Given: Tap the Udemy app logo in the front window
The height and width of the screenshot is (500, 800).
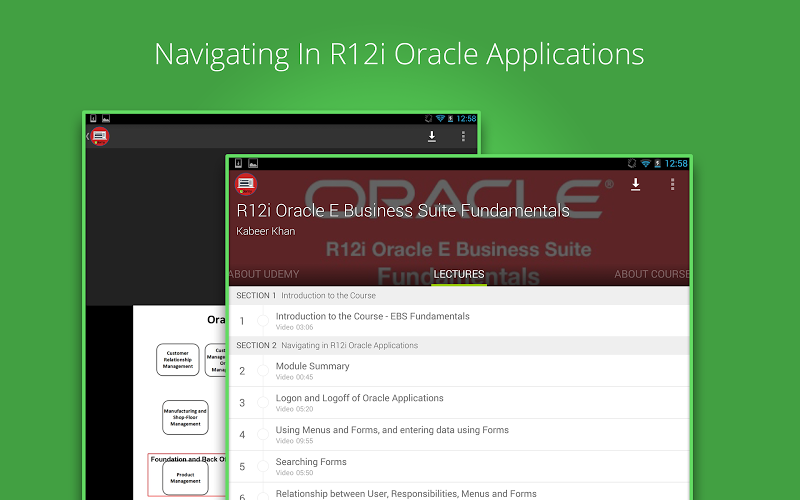Looking at the screenshot, I should (x=246, y=184).
